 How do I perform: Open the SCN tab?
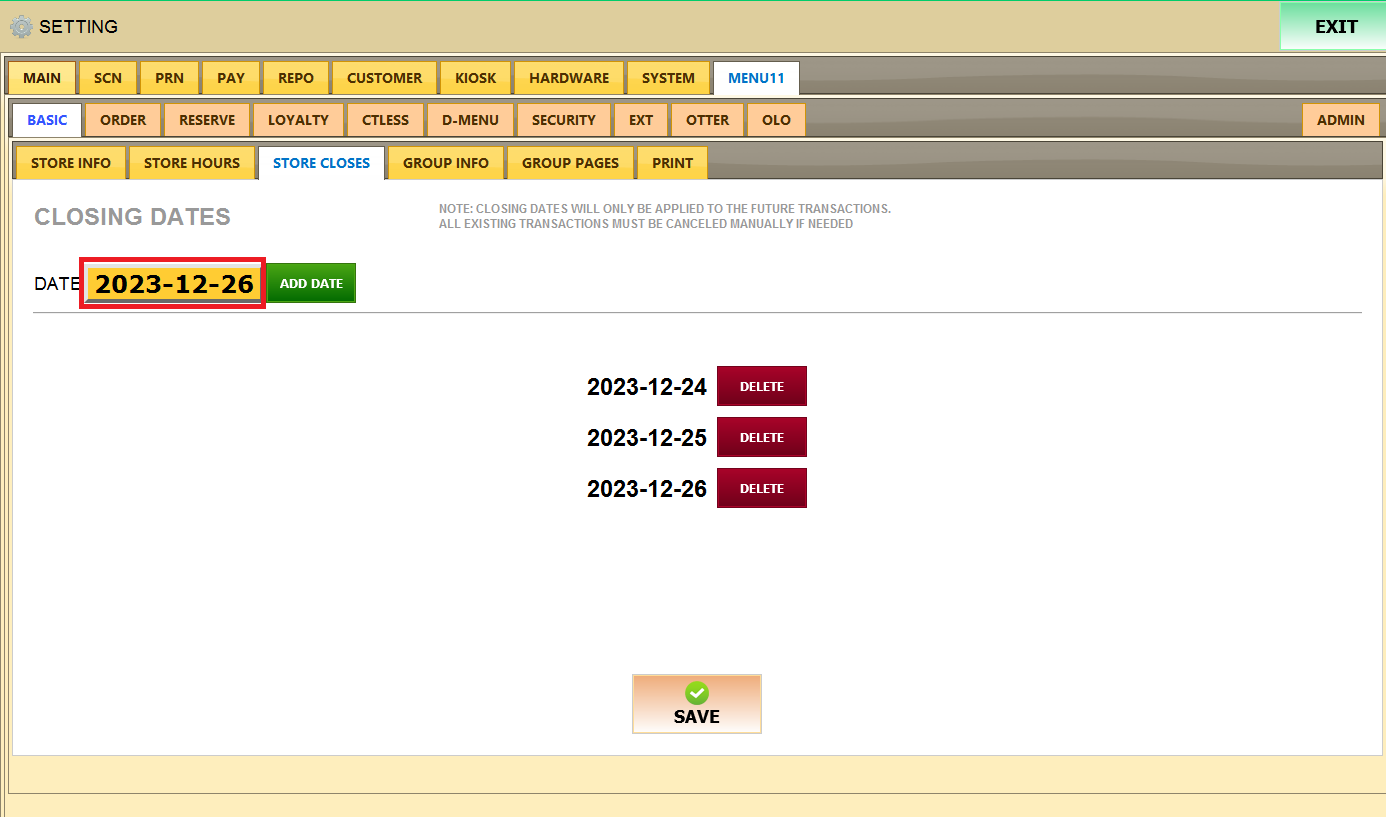point(108,78)
